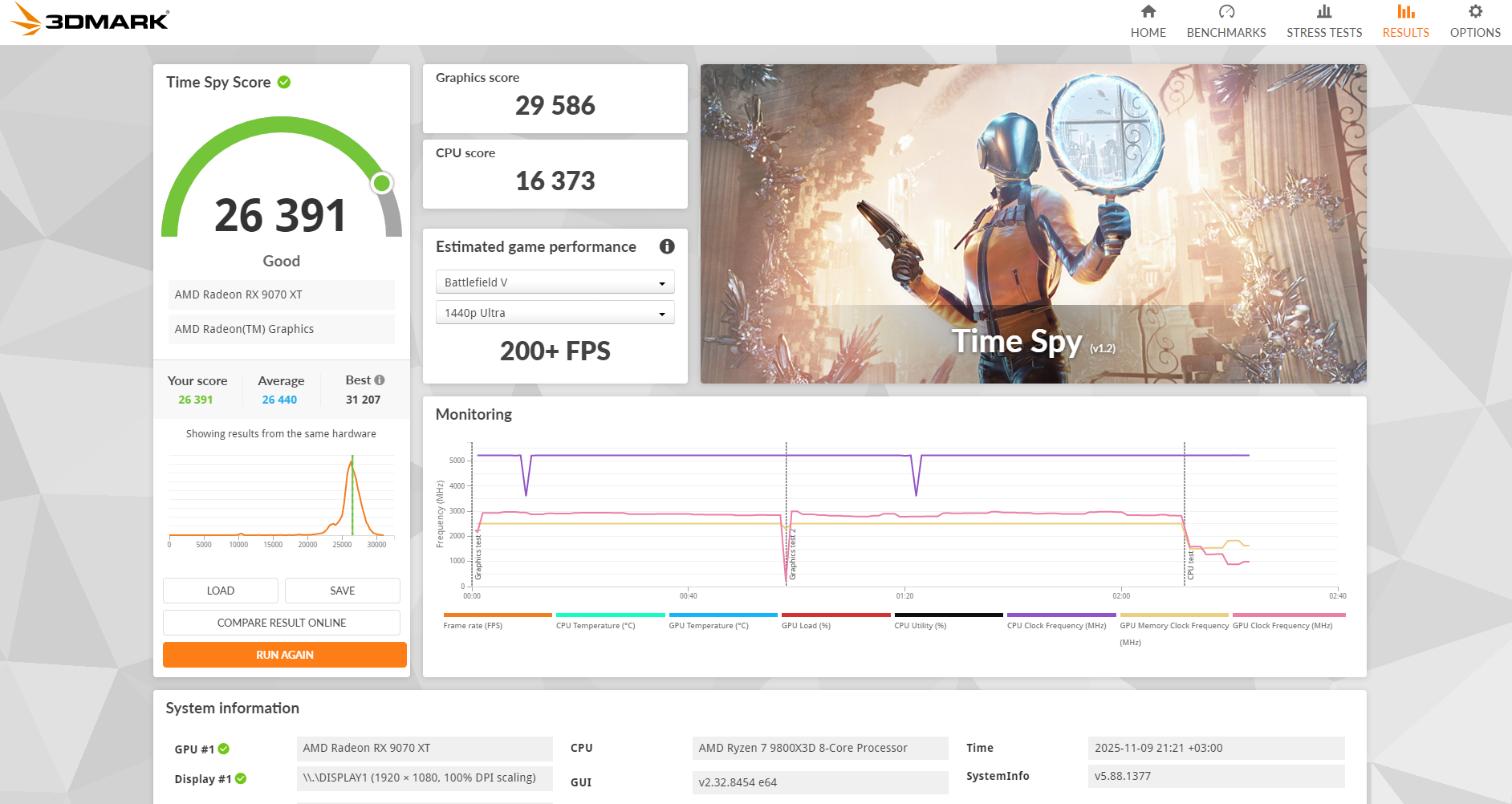Image resolution: width=1512 pixels, height=804 pixels.
Task: Click the 3DMark logo
Action: 90,20
